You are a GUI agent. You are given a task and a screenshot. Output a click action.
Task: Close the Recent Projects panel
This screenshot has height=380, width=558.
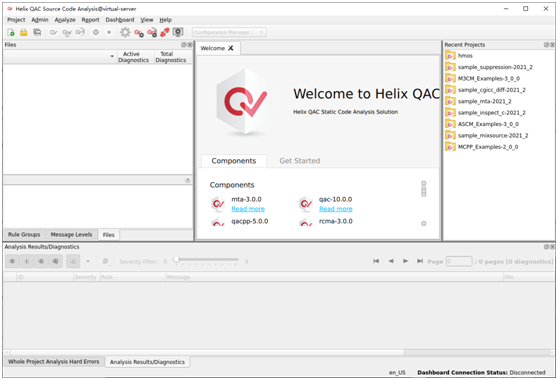[x=553, y=44]
